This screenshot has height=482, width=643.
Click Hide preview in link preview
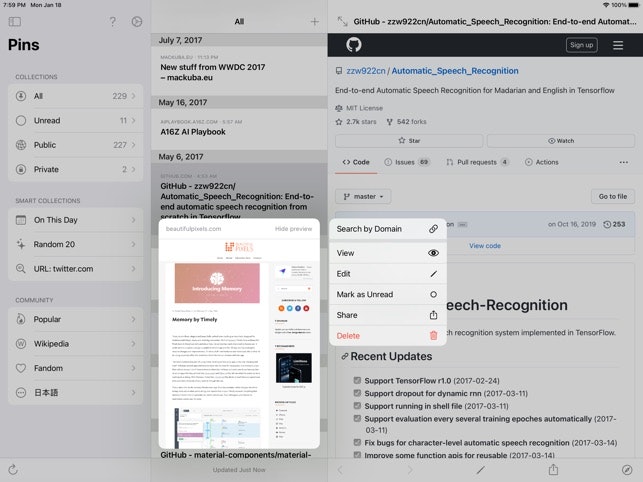pos(293,229)
